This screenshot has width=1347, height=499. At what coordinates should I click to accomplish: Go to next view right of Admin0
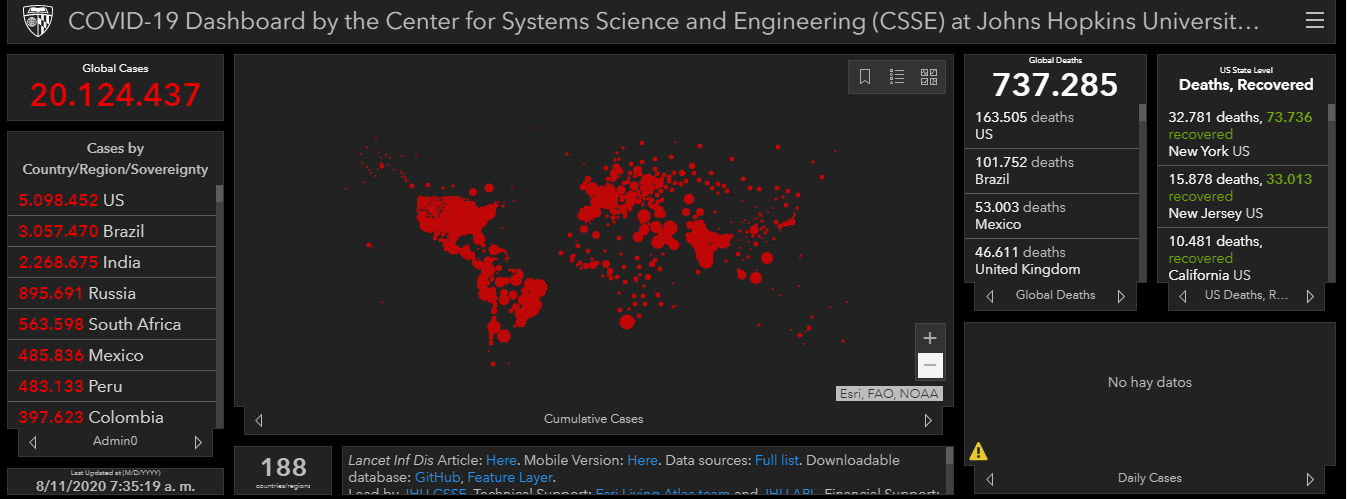[198, 442]
